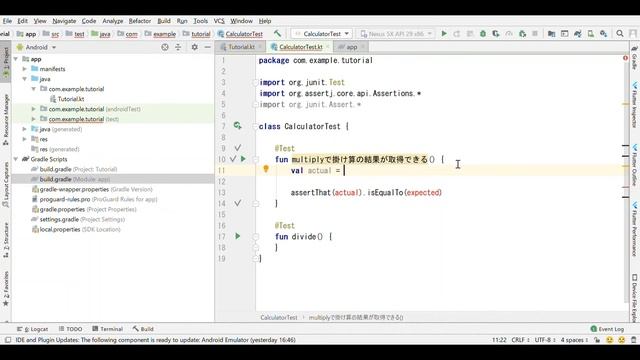640x360 pixels.
Task: Open the Android view selector dropdown
Action: point(36,47)
